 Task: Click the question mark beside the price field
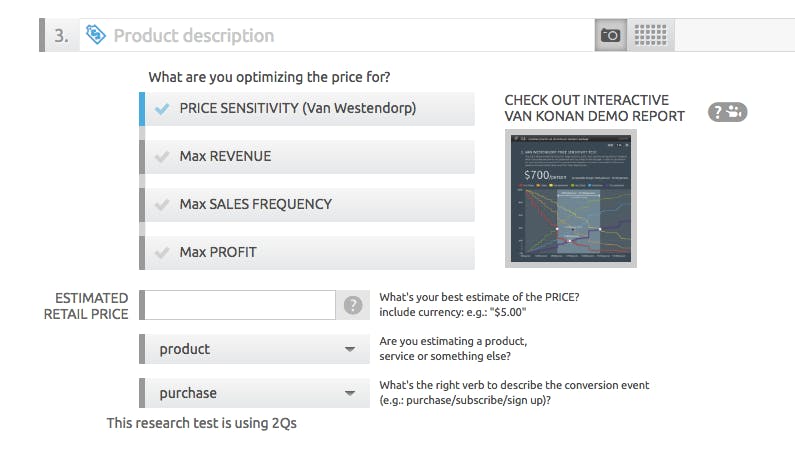353,305
